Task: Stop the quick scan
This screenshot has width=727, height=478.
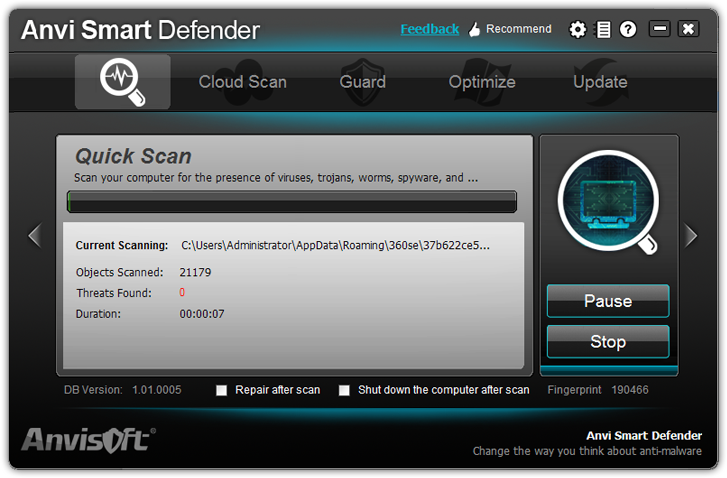Action: coord(607,342)
